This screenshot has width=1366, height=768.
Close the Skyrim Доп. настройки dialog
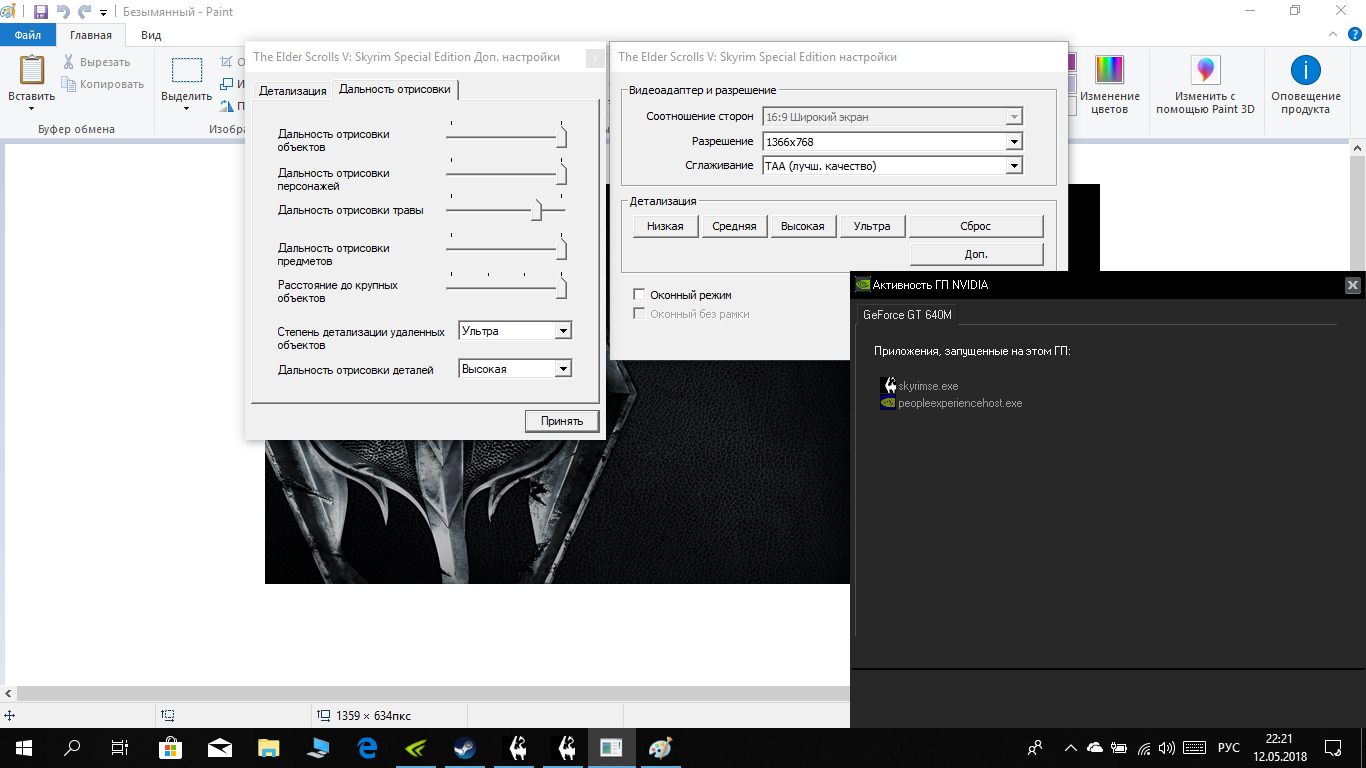pyautogui.click(x=594, y=57)
